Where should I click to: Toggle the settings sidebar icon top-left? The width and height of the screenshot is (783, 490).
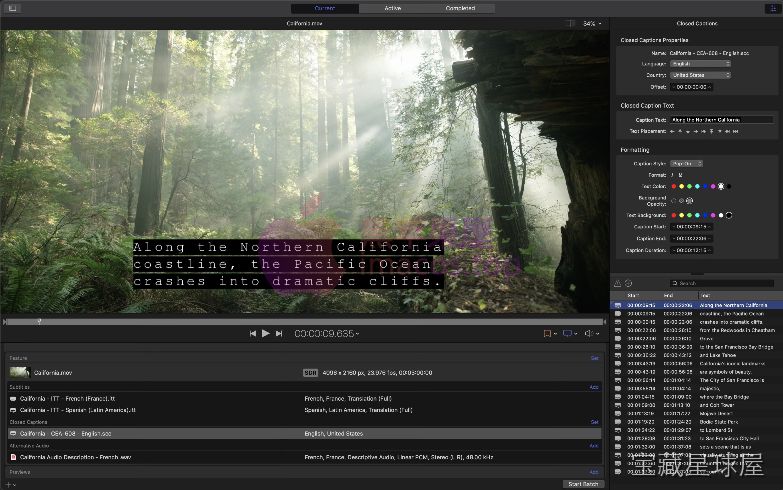pos(12,8)
